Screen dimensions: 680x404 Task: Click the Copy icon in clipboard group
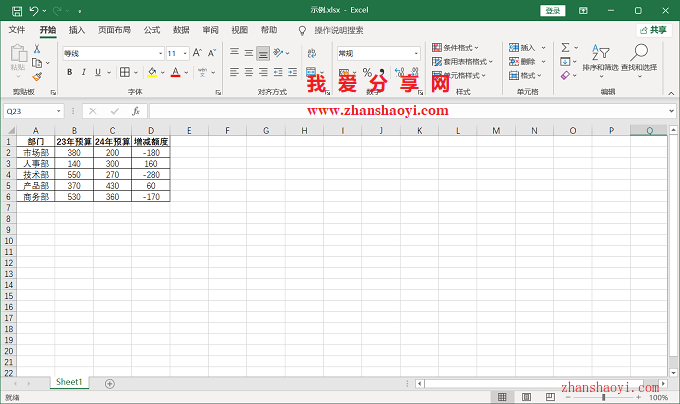click(37, 63)
